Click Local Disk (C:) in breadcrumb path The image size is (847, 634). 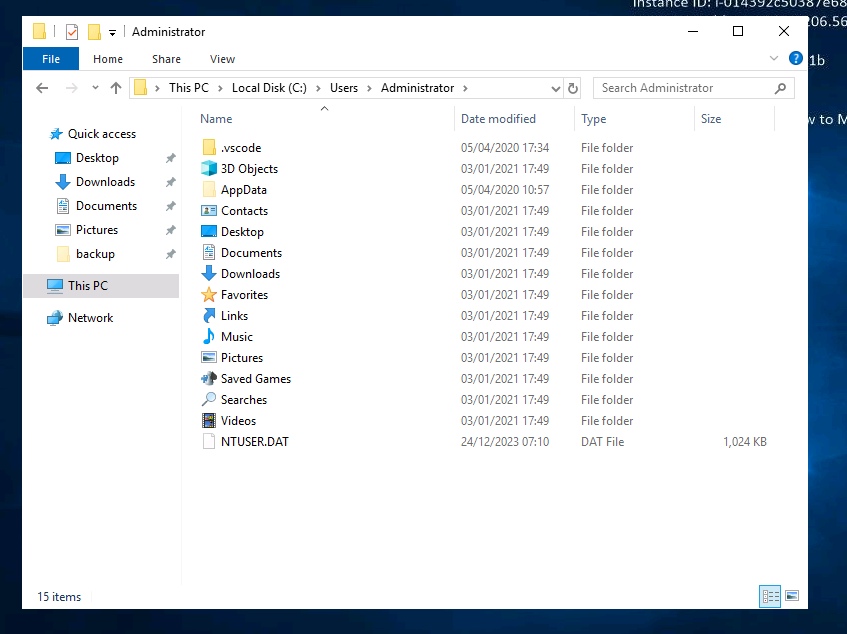(x=269, y=88)
